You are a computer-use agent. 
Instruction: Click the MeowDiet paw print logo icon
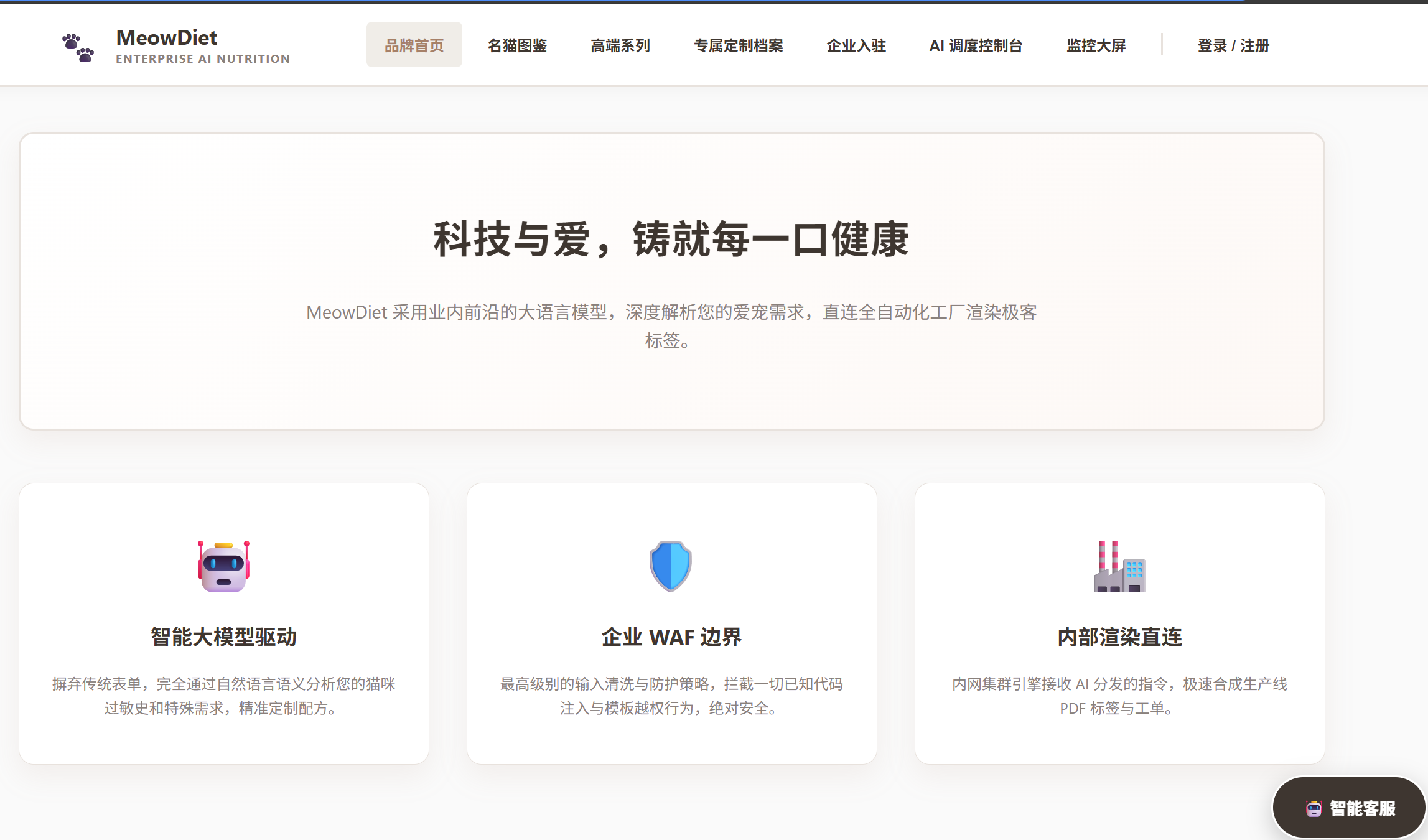pos(78,47)
